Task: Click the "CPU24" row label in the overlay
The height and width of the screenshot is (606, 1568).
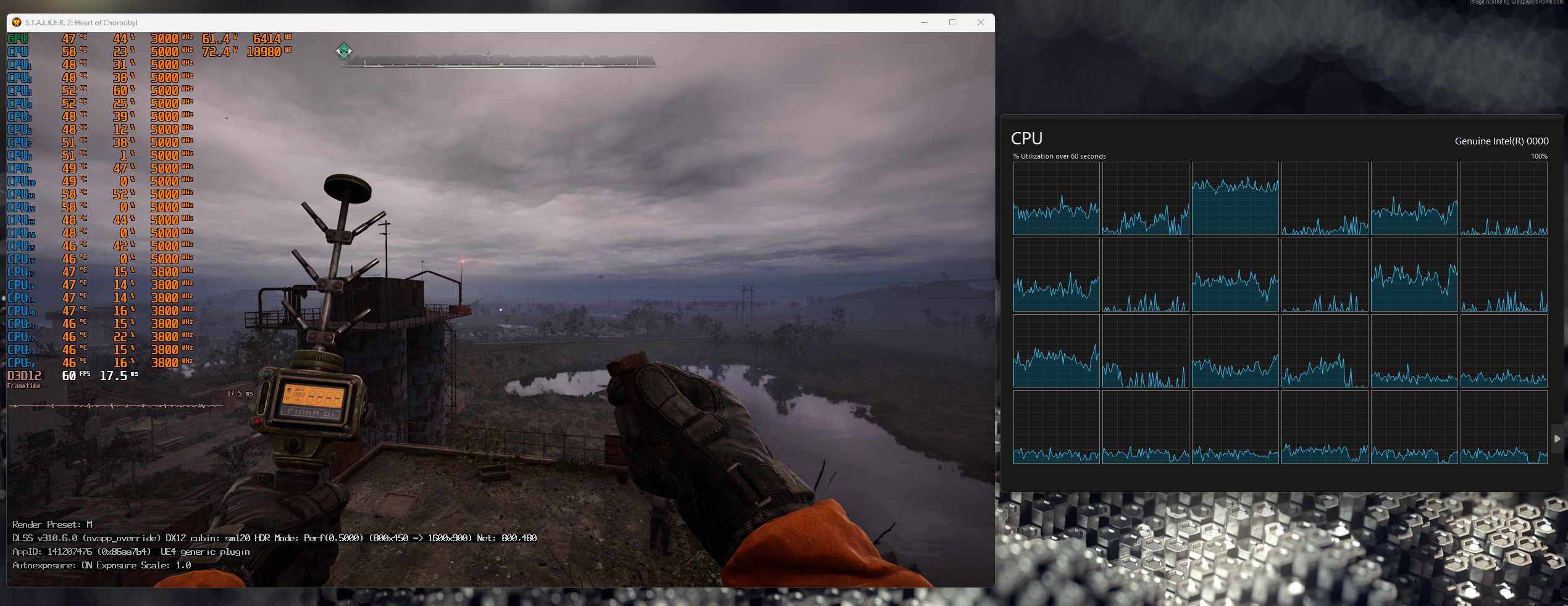Action: (22, 363)
